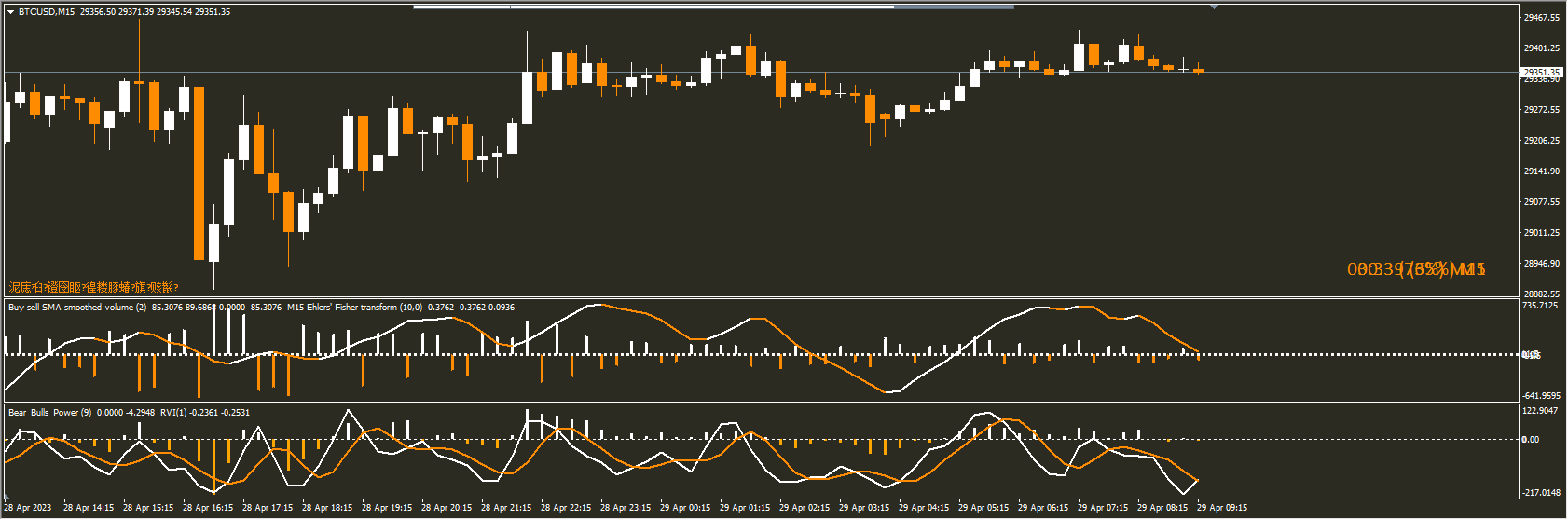Click the 28 Apr 2023 date label
The image size is (1568, 520).
click(28, 509)
